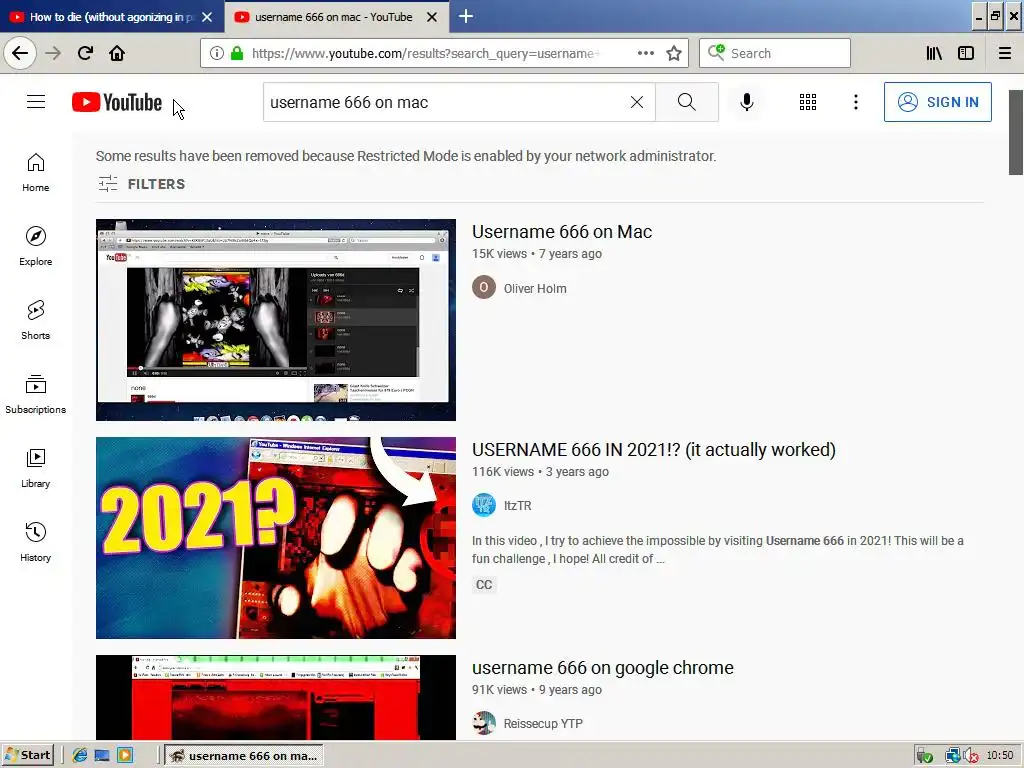
Task: Open the Windows Start menu
Action: [x=27, y=756]
